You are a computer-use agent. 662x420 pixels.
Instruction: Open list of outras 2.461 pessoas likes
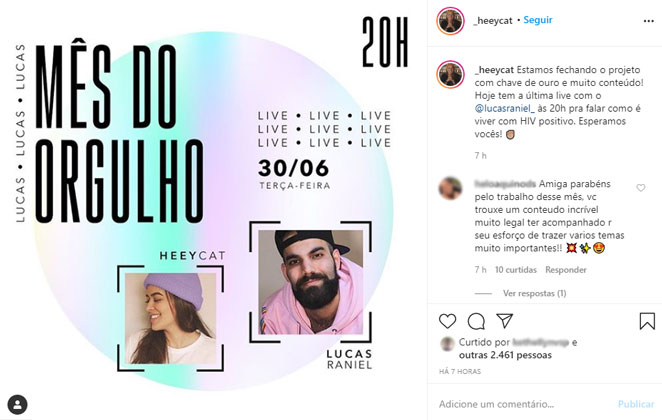click(x=505, y=355)
